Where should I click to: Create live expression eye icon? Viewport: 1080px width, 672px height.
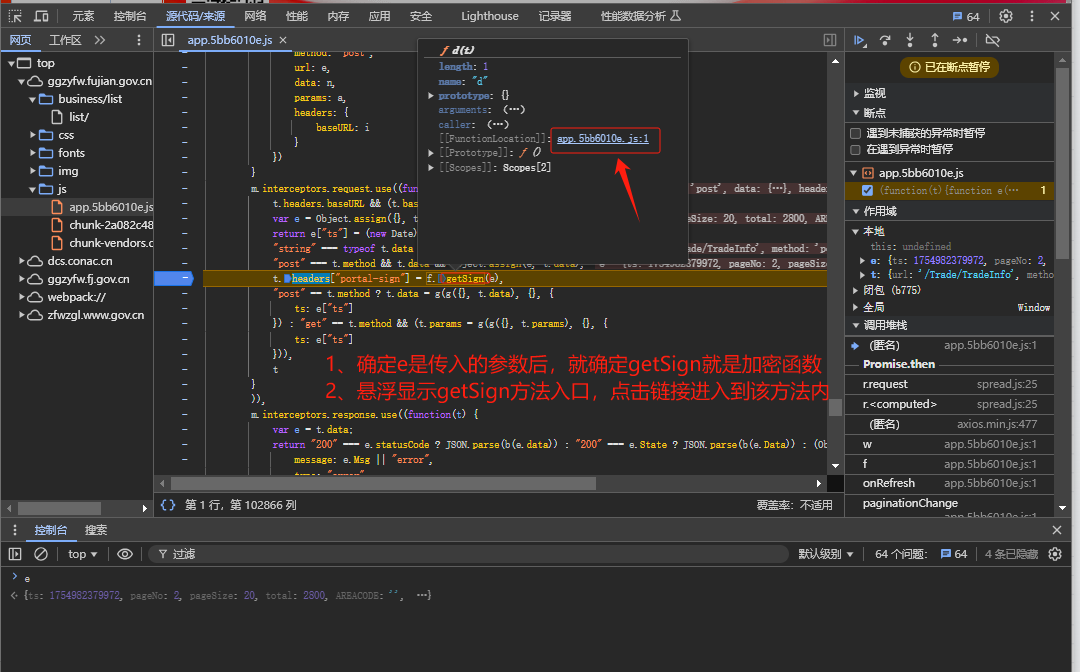coord(125,554)
